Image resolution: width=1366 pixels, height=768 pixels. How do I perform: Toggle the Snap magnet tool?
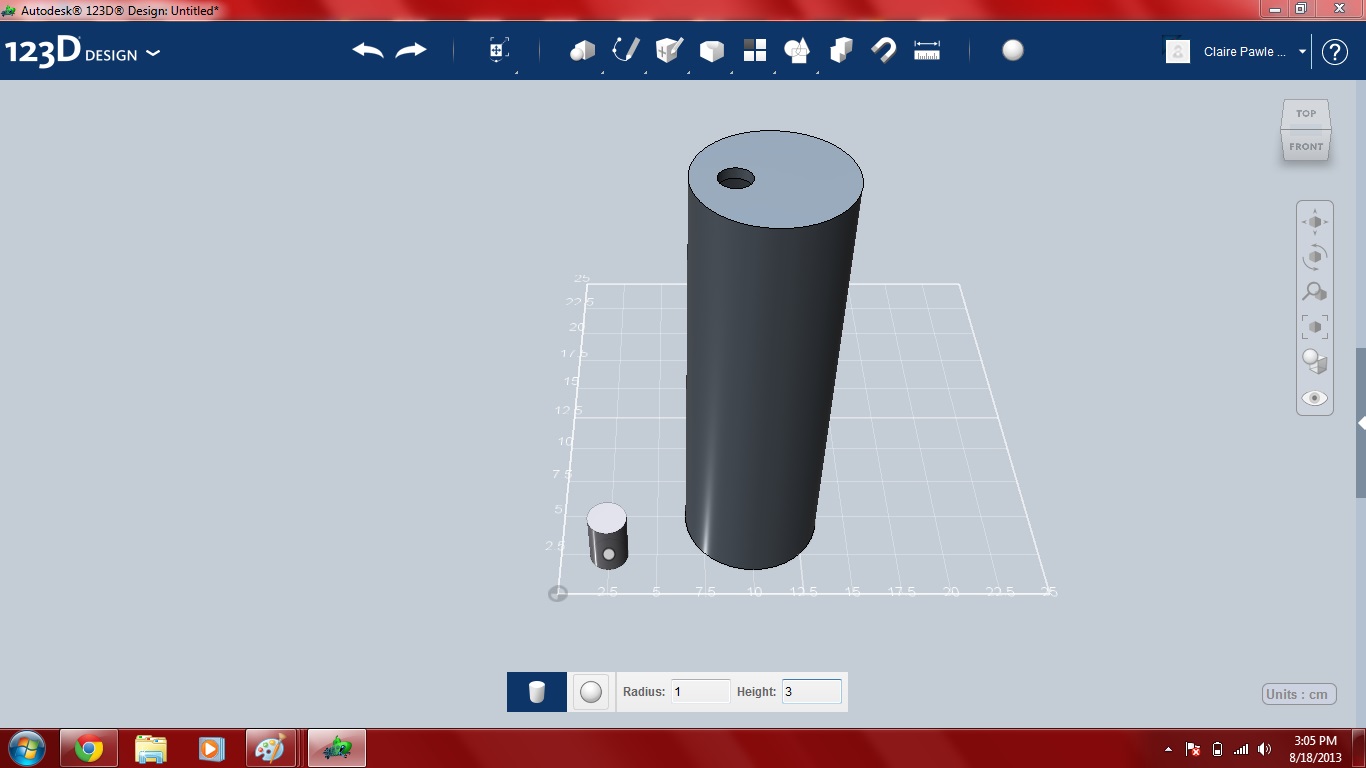[x=884, y=50]
